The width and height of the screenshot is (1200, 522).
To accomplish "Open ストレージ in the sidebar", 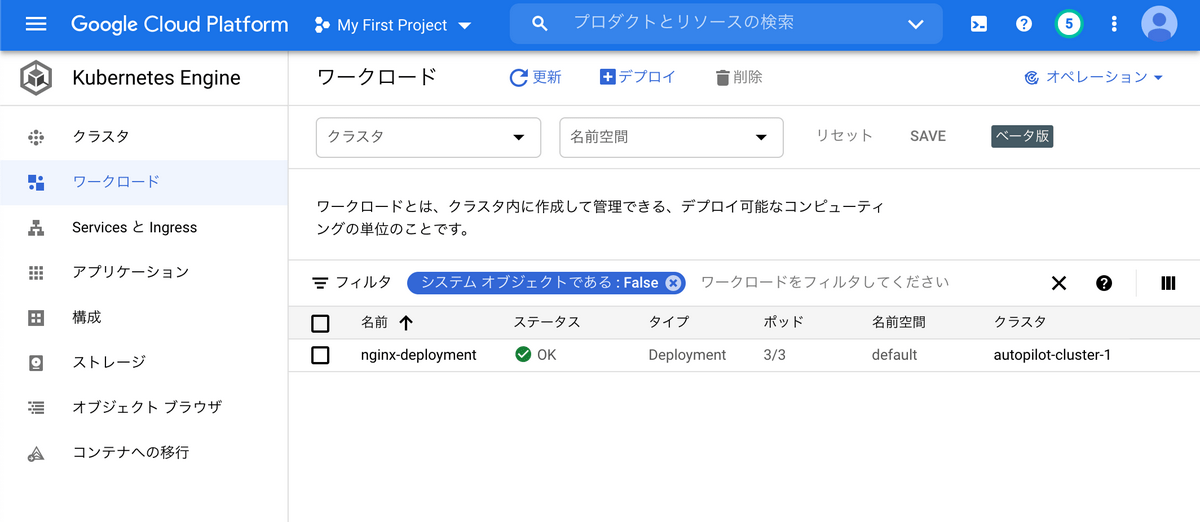I will point(109,362).
